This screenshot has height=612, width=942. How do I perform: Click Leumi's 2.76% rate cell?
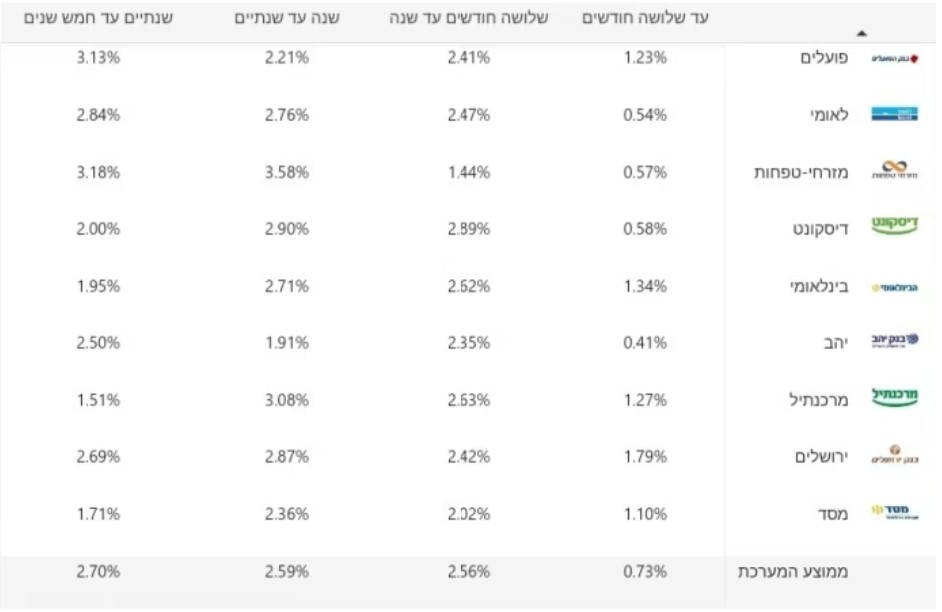tap(287, 115)
